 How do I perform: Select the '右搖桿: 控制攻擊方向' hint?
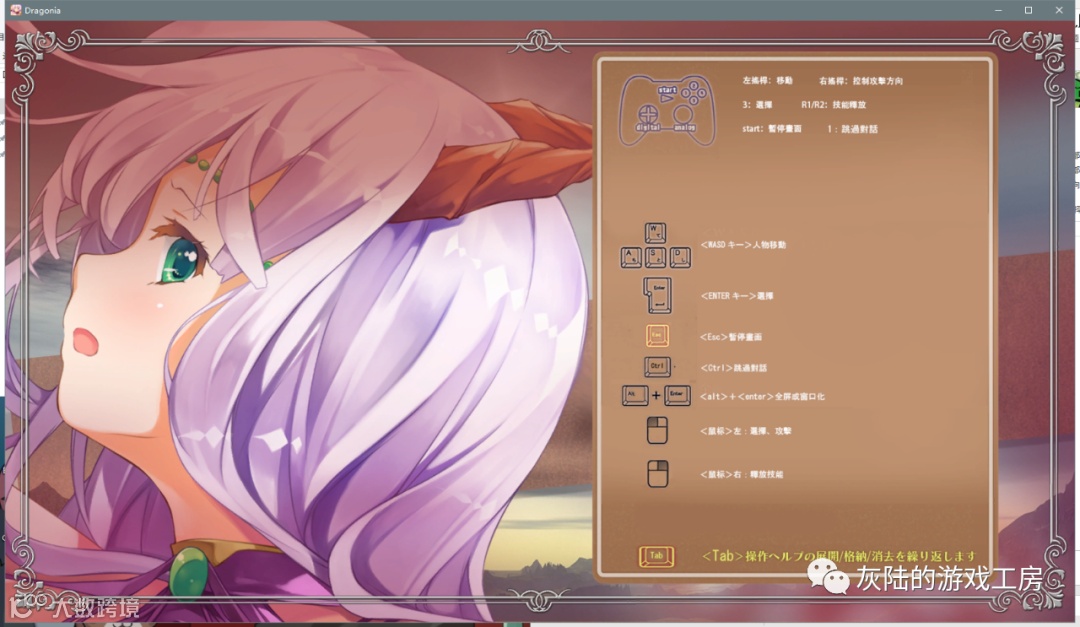(x=860, y=81)
